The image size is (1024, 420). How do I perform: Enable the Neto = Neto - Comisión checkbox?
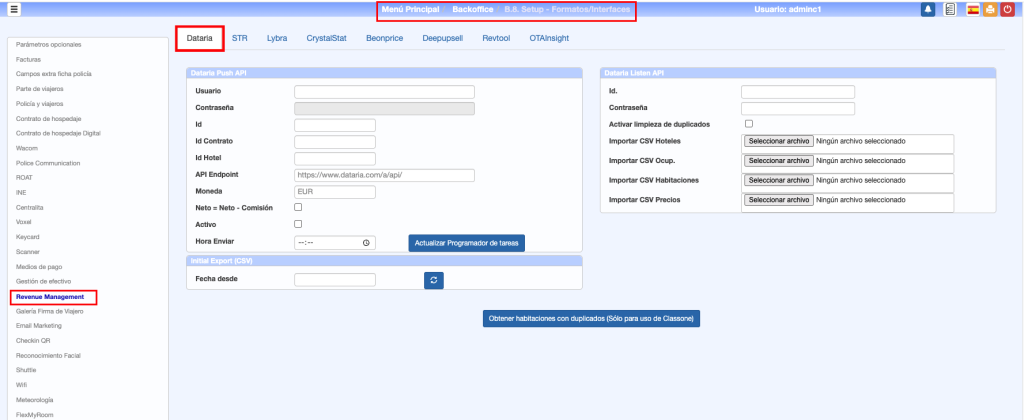tap(298, 207)
